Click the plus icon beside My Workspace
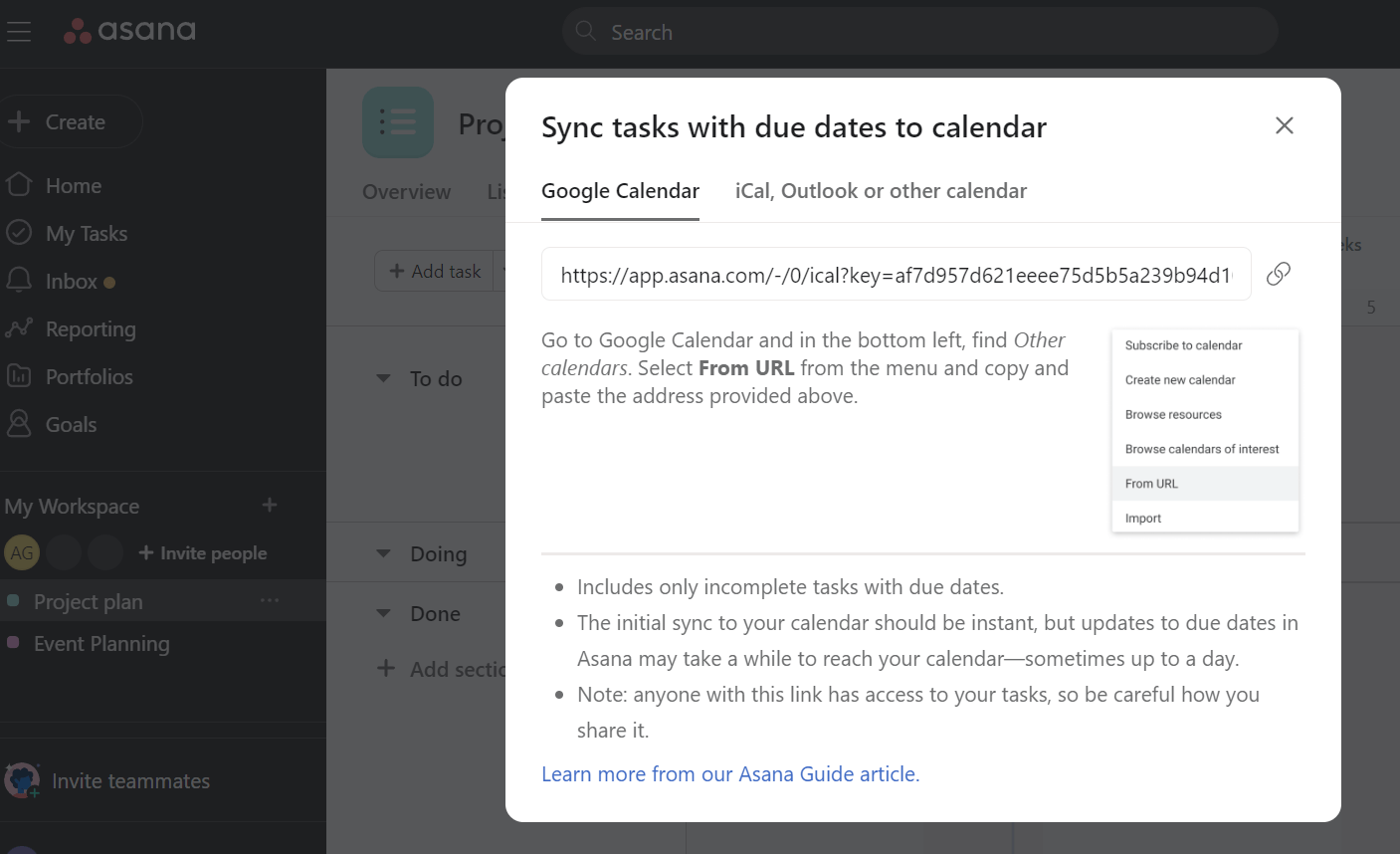The height and width of the screenshot is (854, 1400). pyautogui.click(x=270, y=506)
